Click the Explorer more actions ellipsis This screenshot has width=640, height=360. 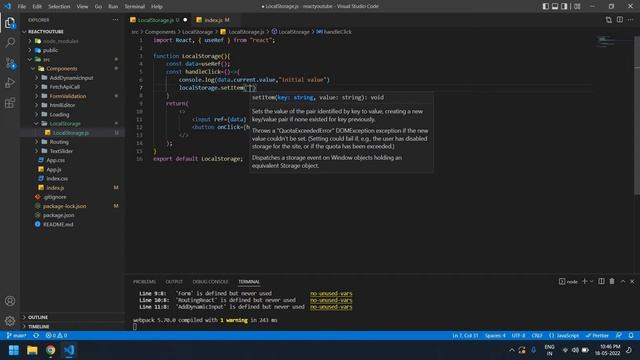pos(116,20)
